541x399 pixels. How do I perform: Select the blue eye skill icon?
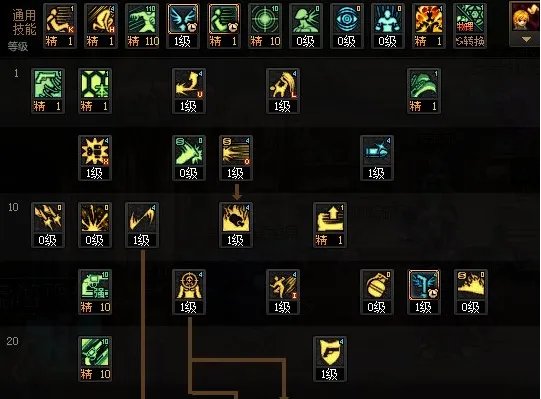tap(347, 26)
